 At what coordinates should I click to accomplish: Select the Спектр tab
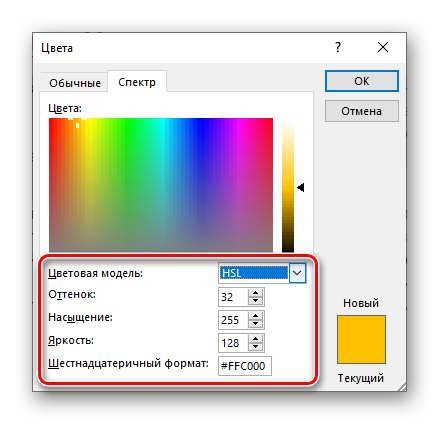137,82
